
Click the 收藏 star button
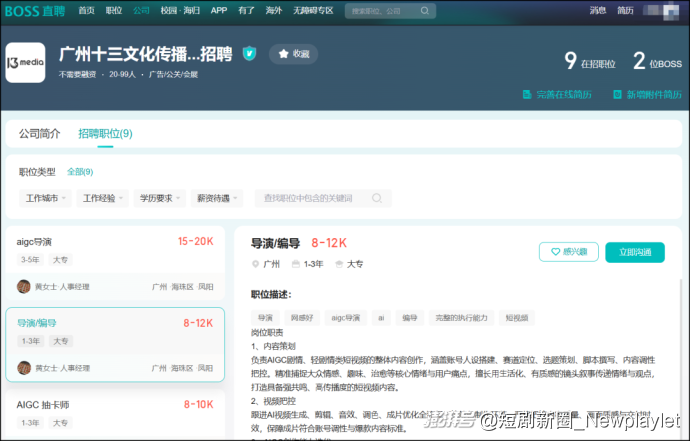tap(294, 54)
